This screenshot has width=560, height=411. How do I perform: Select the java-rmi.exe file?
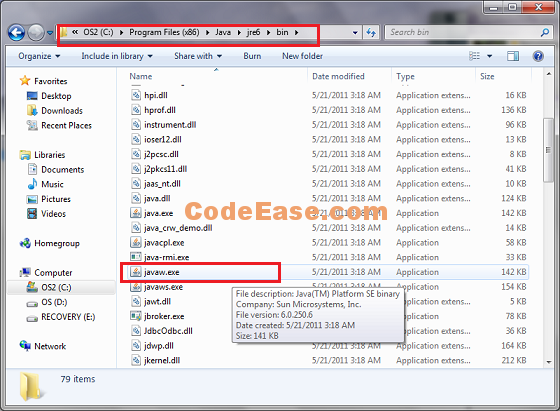pyautogui.click(x=160, y=257)
